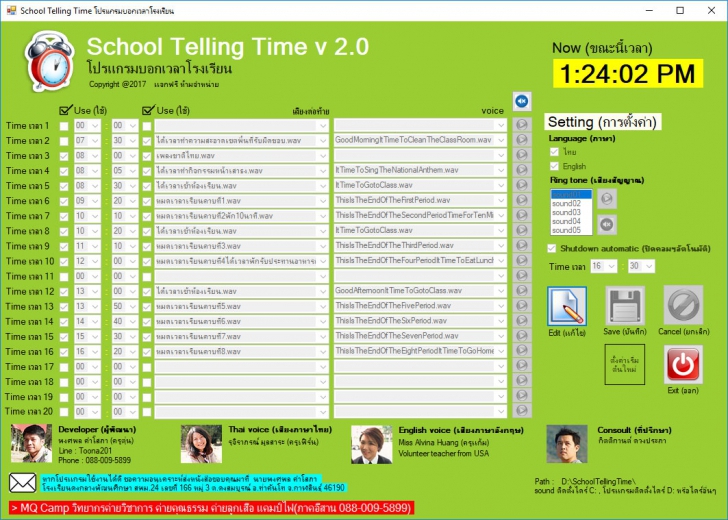Viewport: 728px width, 520px height.
Task: Click the alarm clock logo
Action: tap(49, 60)
